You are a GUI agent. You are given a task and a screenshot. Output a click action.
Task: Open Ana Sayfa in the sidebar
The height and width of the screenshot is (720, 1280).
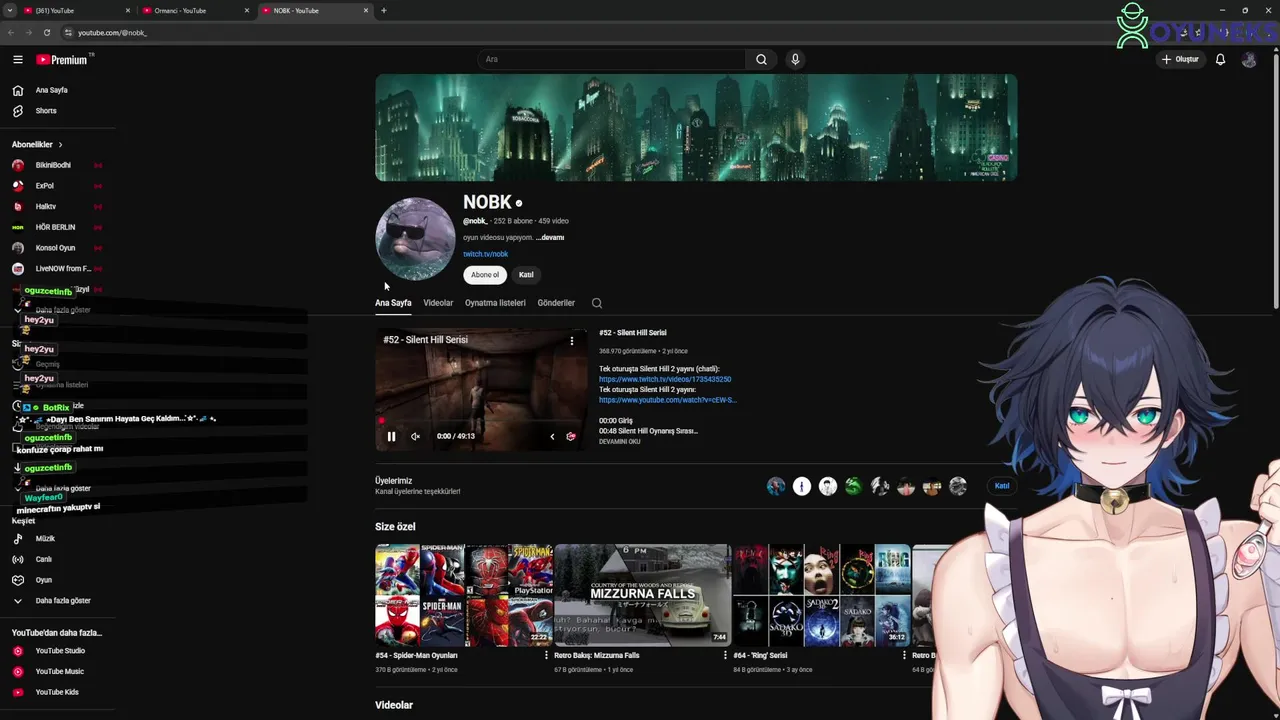(x=52, y=90)
